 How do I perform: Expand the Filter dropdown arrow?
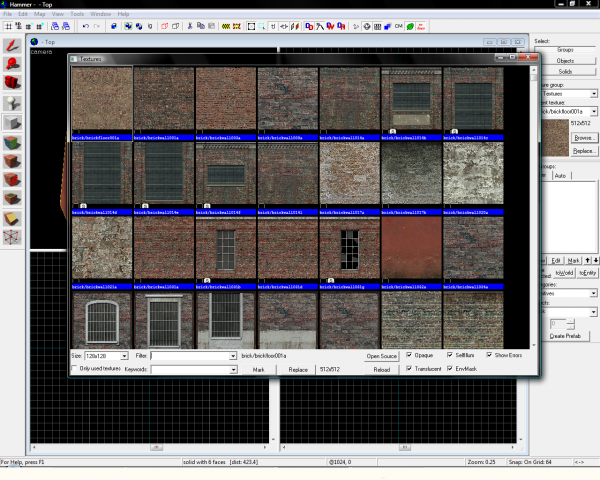pos(233,356)
